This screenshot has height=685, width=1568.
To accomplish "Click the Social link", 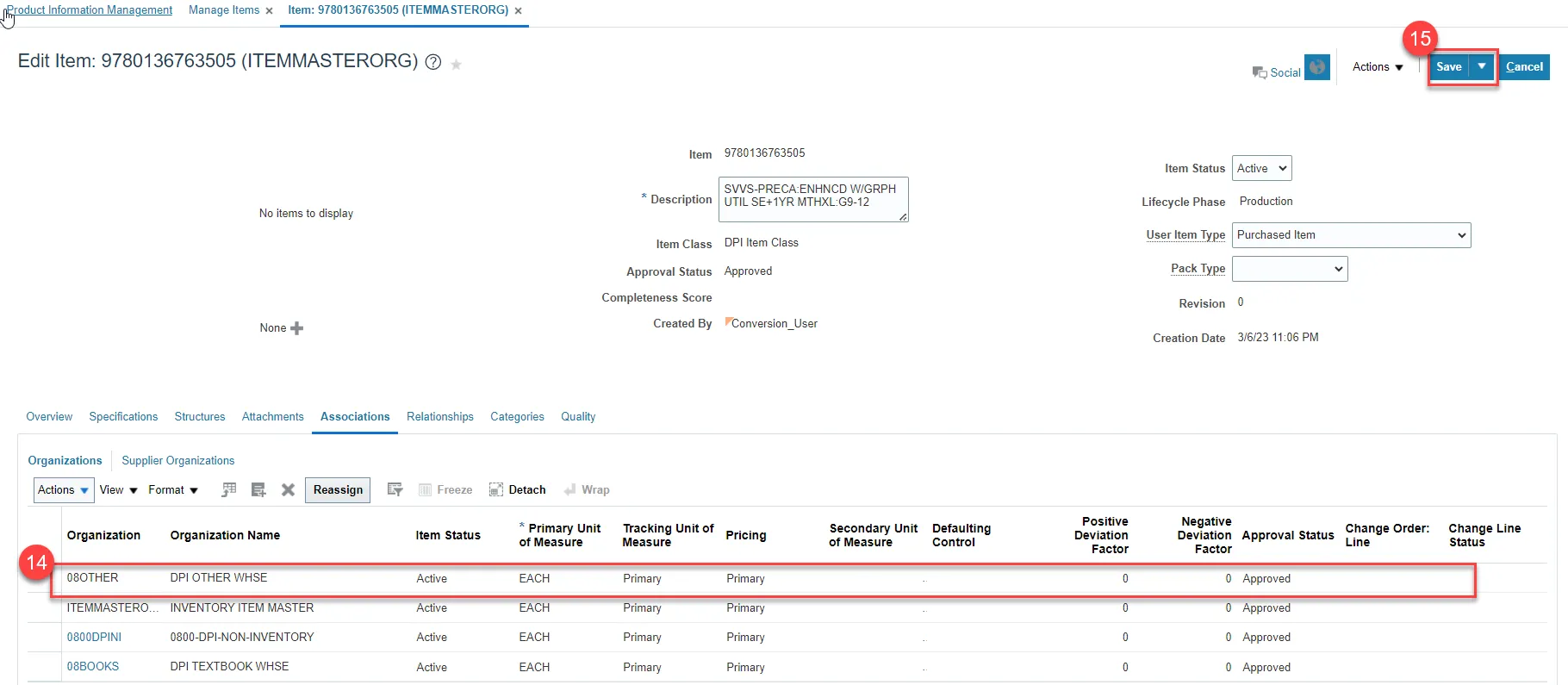I will (x=1285, y=73).
